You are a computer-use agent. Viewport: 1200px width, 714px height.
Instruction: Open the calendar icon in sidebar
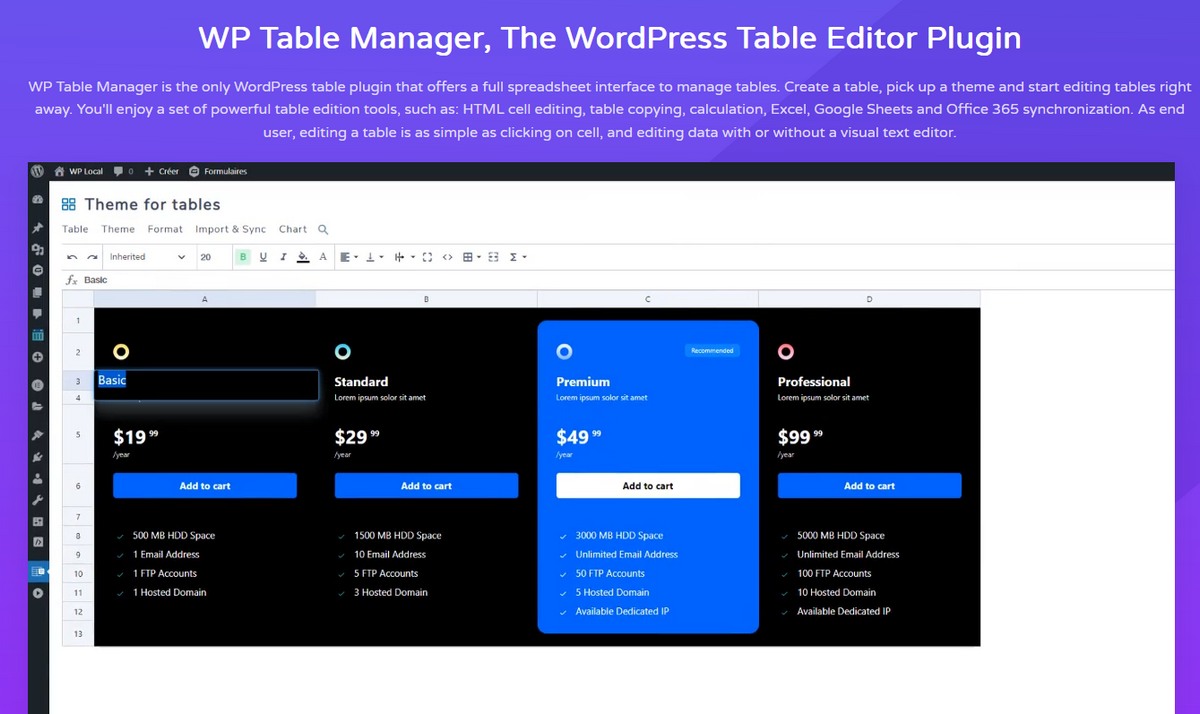(38, 335)
